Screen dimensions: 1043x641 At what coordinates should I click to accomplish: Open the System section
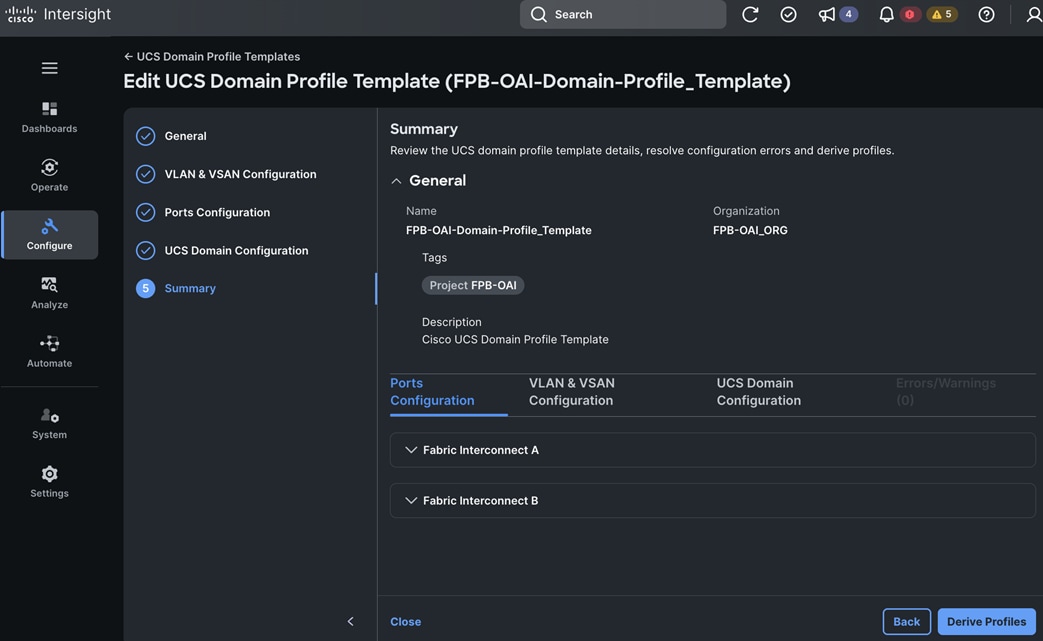49,424
